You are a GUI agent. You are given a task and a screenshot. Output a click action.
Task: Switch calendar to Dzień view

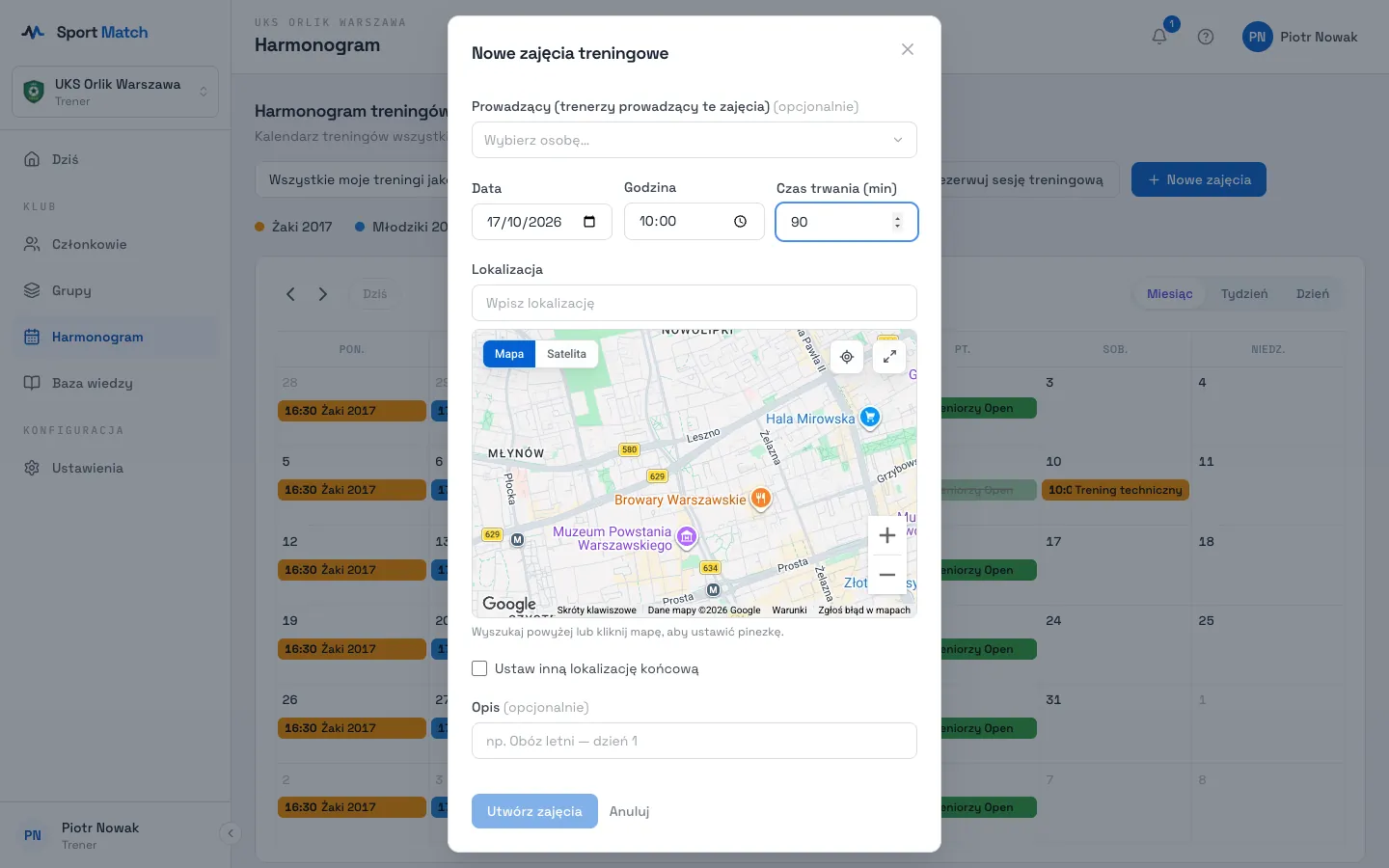(1313, 294)
